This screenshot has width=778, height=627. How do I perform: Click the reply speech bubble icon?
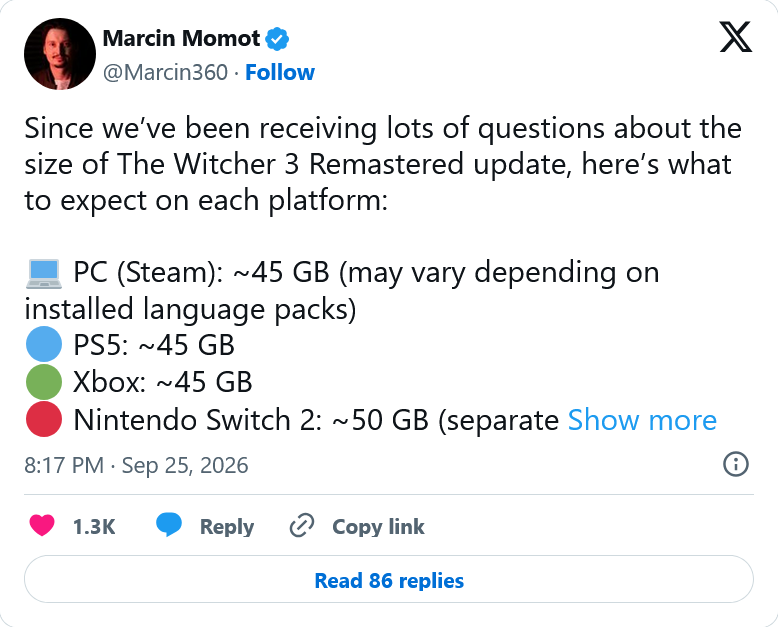[x=169, y=525]
